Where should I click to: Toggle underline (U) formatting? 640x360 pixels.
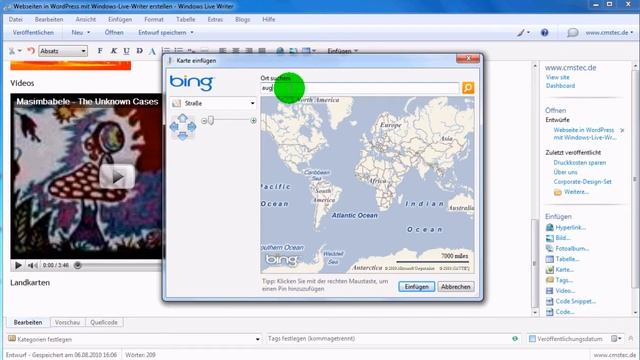127,51
